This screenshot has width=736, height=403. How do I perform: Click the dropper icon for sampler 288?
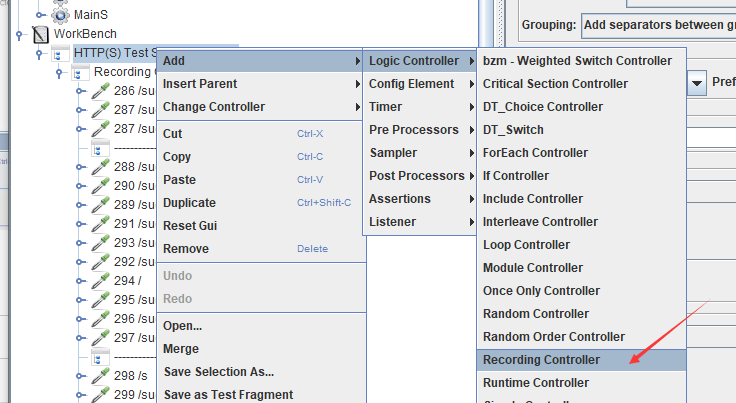pos(100,167)
